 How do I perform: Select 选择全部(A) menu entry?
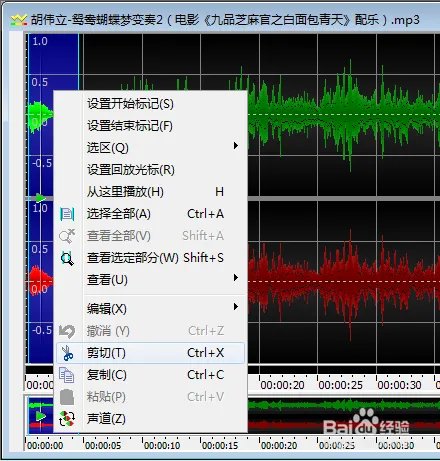151,214
